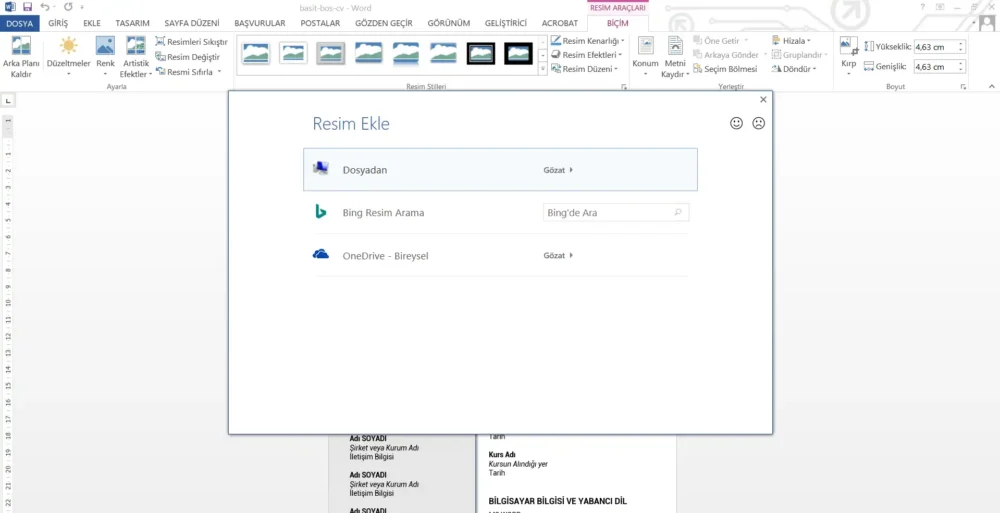Open the Düzeltmeler sun icon
This screenshot has width=1000, height=513.
click(68, 46)
